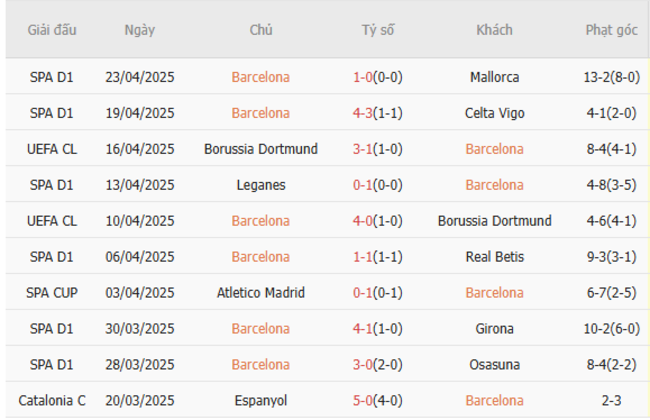Click the "Ngày" column header
Screen dimensions: 650x420
click(x=140, y=30)
